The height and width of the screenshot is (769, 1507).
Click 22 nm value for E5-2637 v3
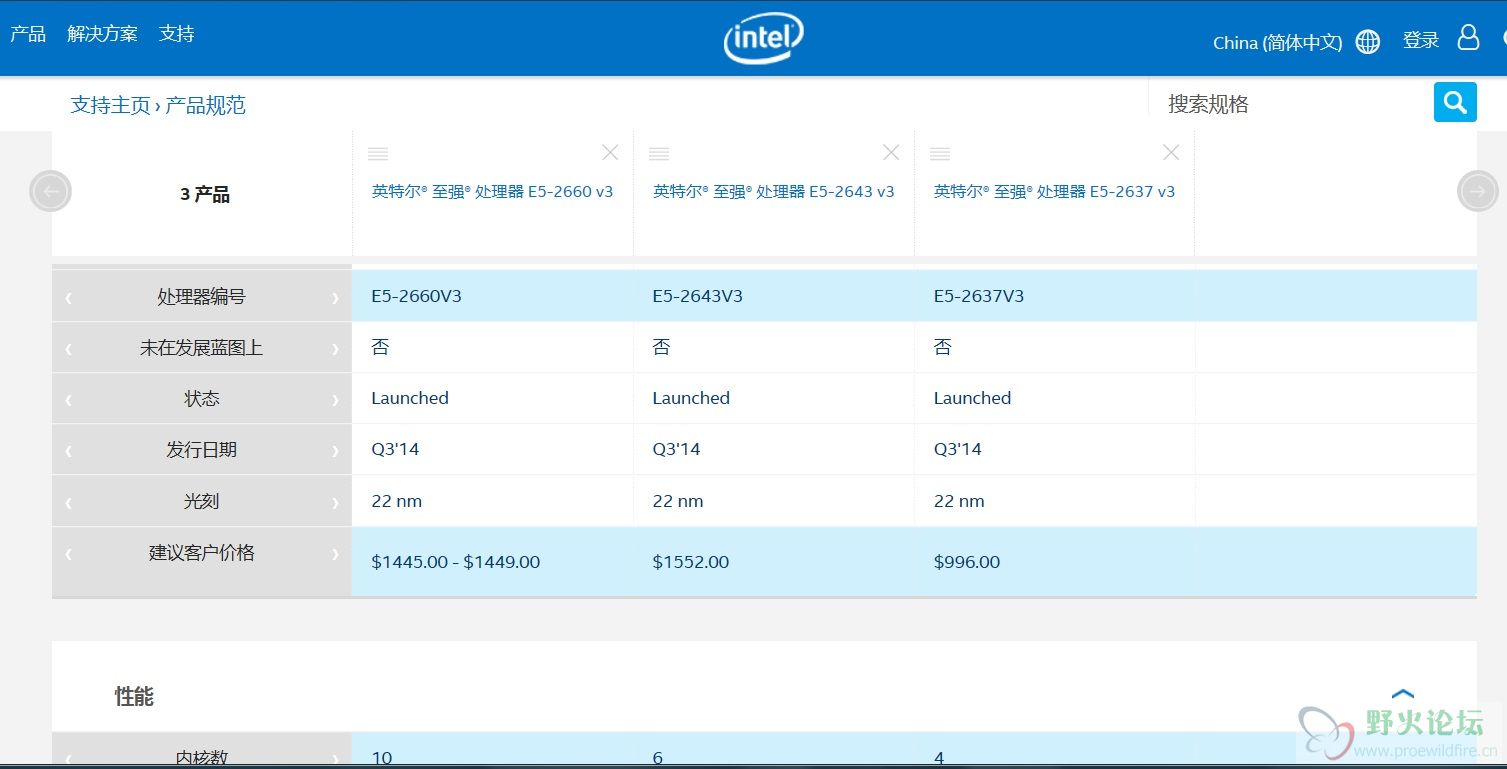[x=958, y=501]
